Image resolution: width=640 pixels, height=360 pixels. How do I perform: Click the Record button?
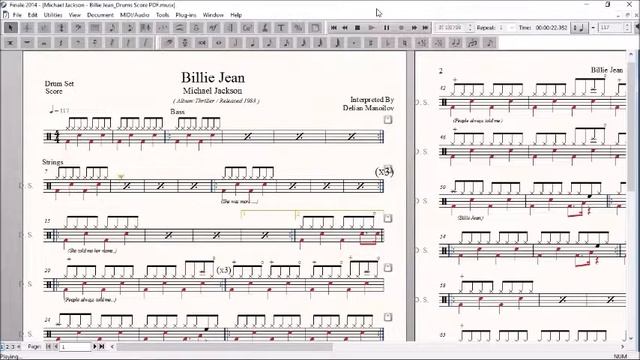(x=401, y=28)
